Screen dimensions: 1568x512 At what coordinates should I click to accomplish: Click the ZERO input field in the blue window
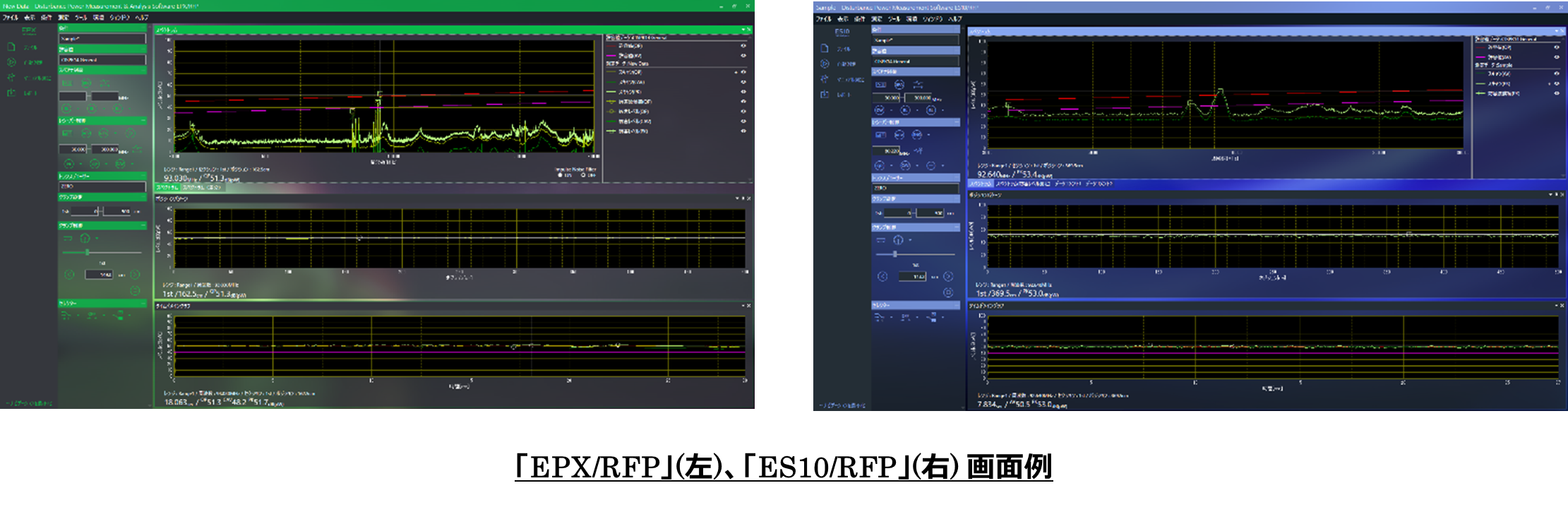tap(915, 189)
